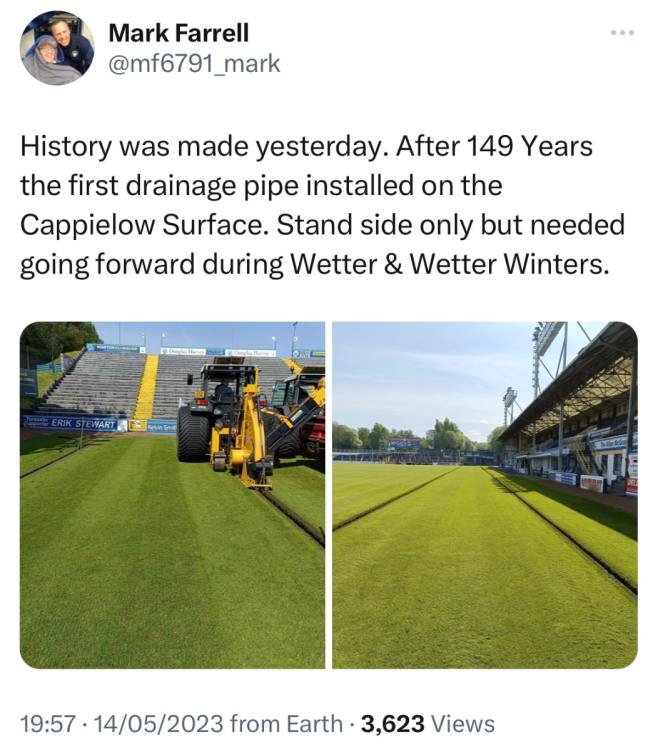The image size is (658, 750).
Task: Open the right photo of the covered stand
Action: click(485, 495)
